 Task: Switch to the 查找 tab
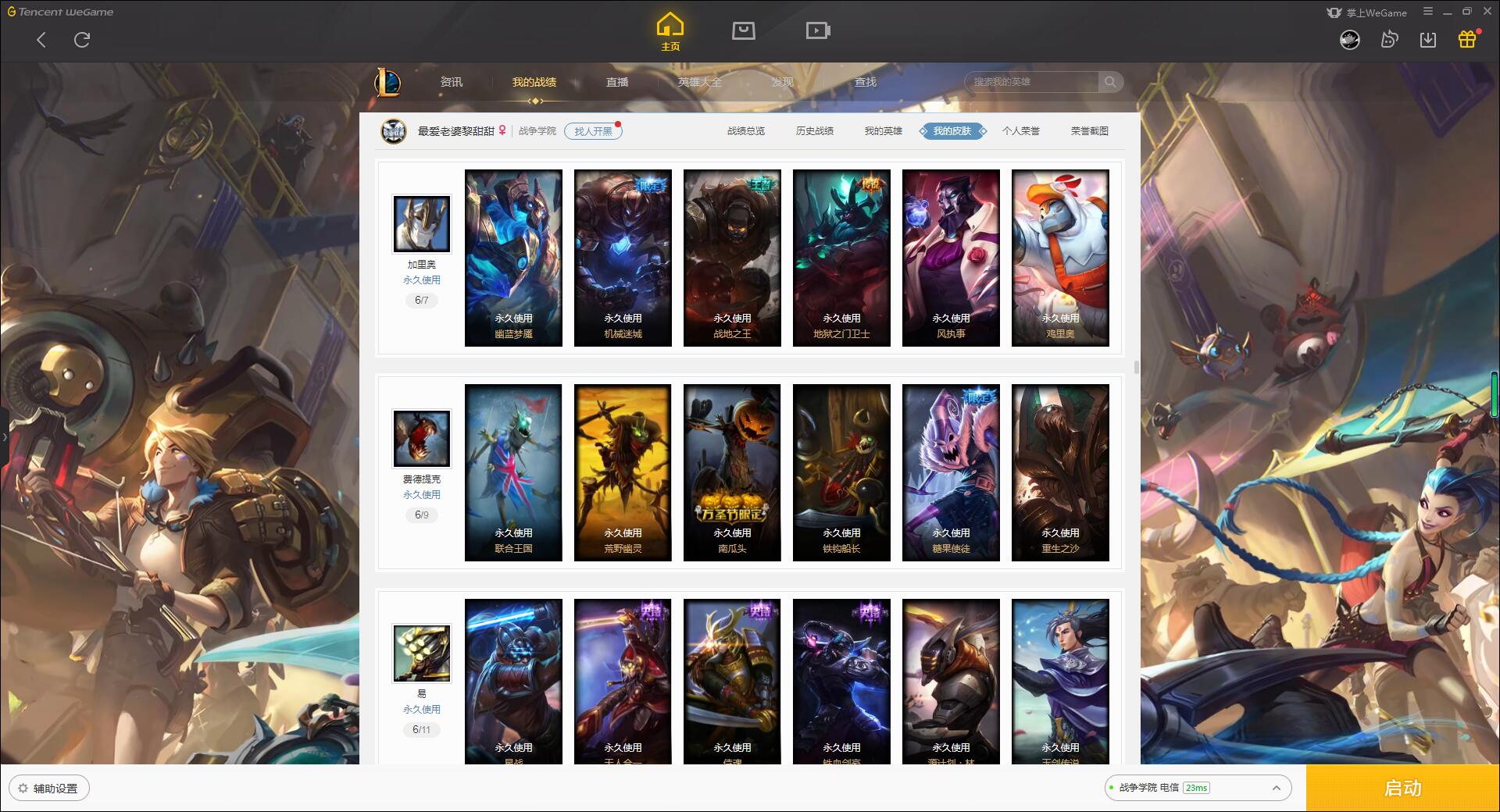(866, 82)
